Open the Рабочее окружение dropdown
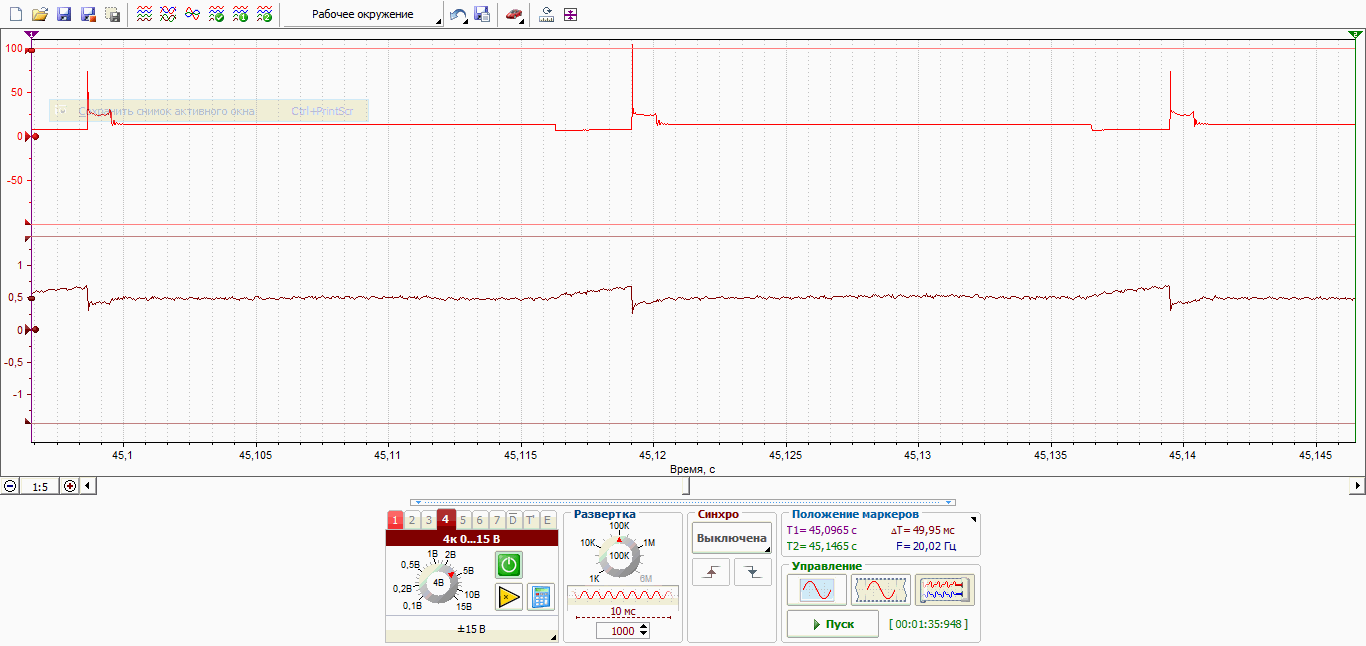 363,15
